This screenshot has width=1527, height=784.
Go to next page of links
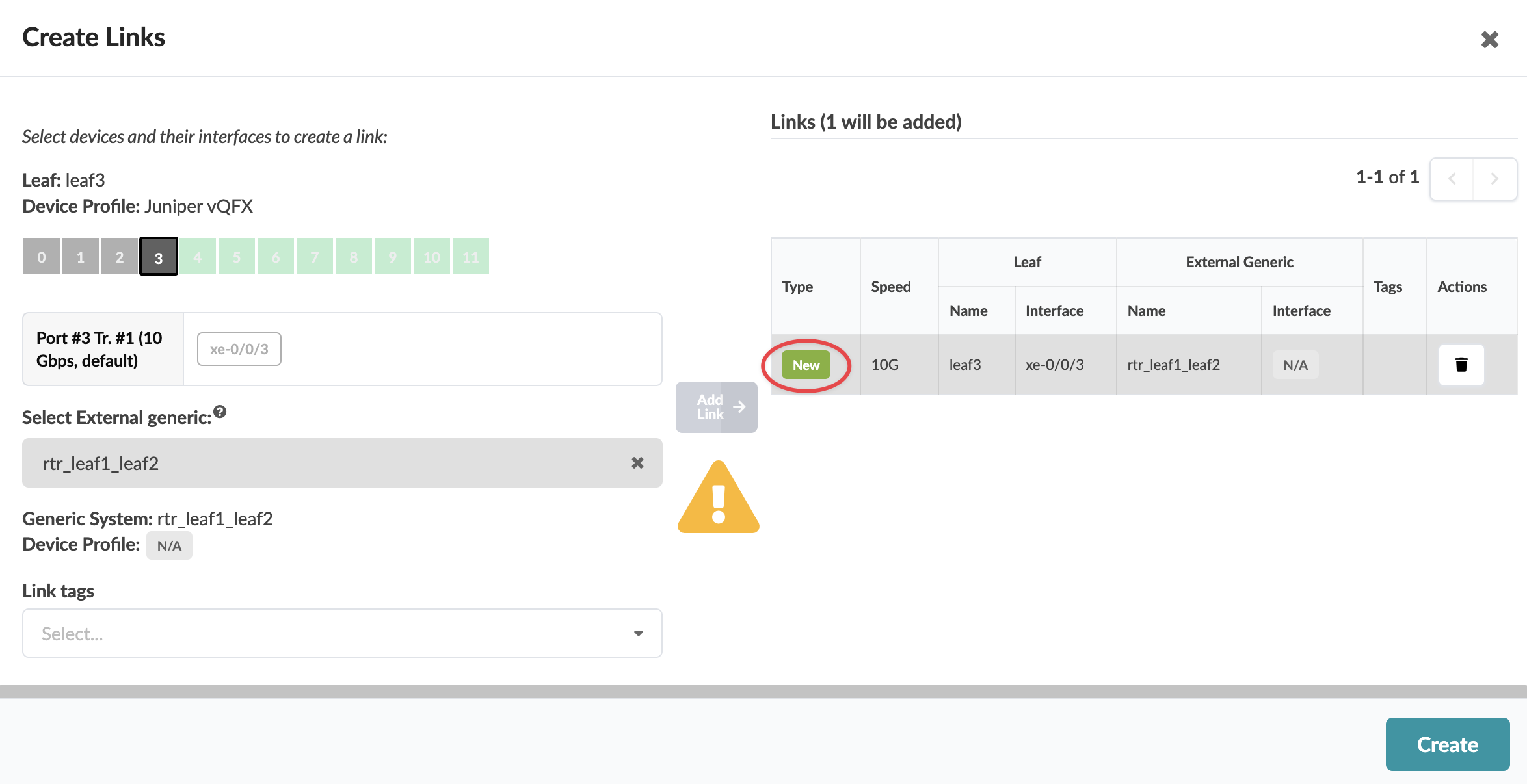tap(1494, 178)
